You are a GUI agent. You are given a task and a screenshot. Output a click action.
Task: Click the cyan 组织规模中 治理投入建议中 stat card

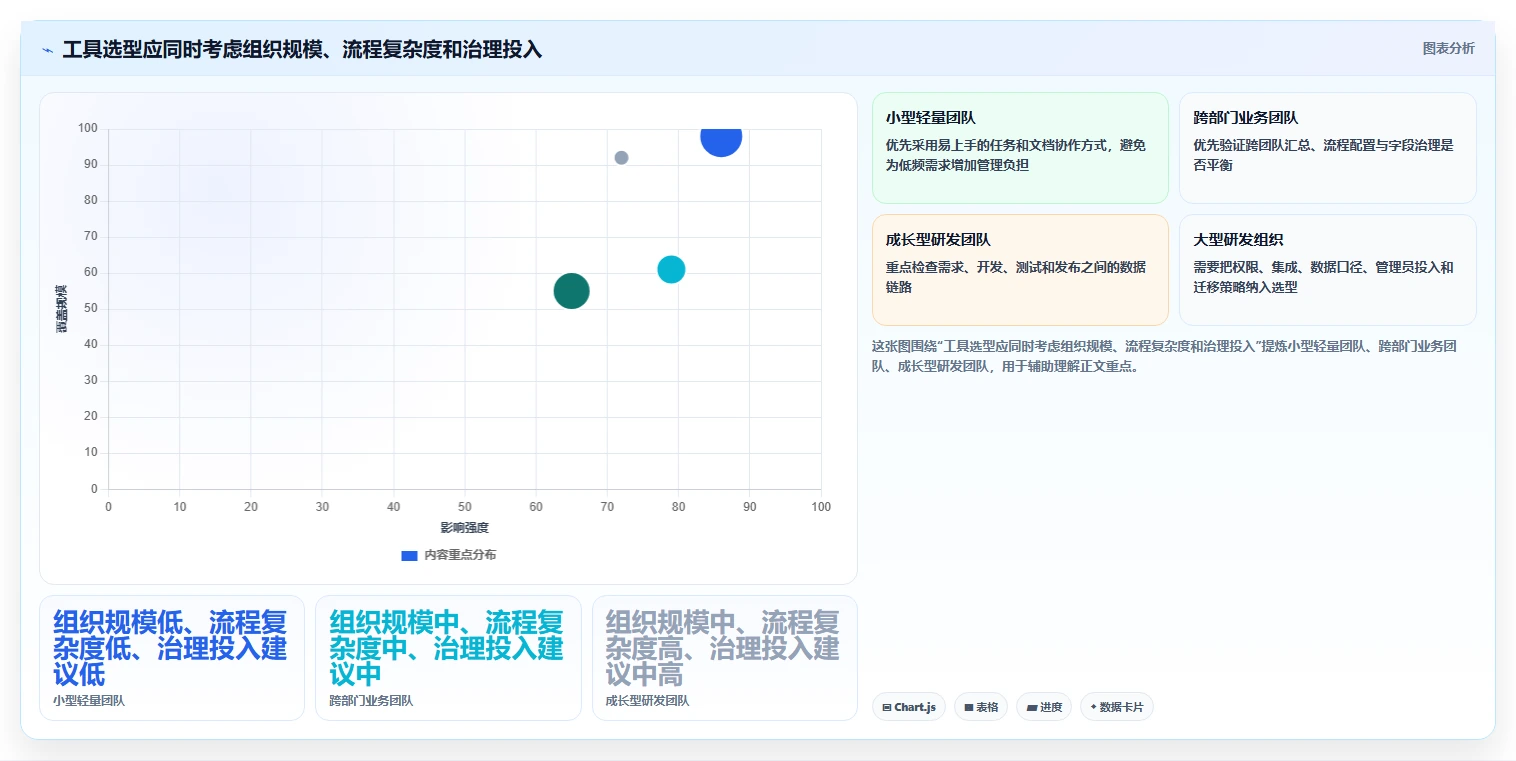(448, 658)
